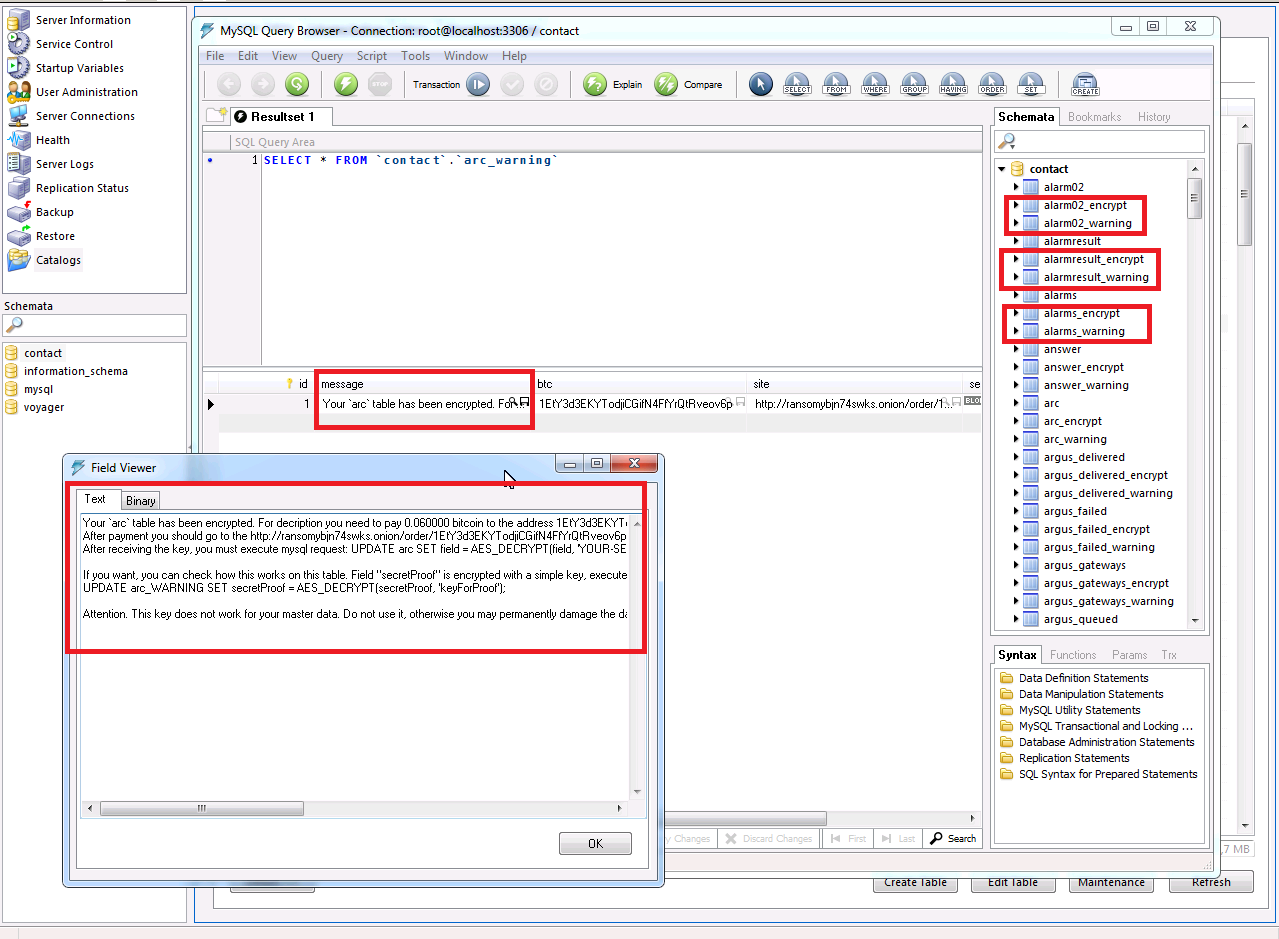The image size is (1279, 939).
Task: Start a transaction with the play icon
Action: [478, 84]
